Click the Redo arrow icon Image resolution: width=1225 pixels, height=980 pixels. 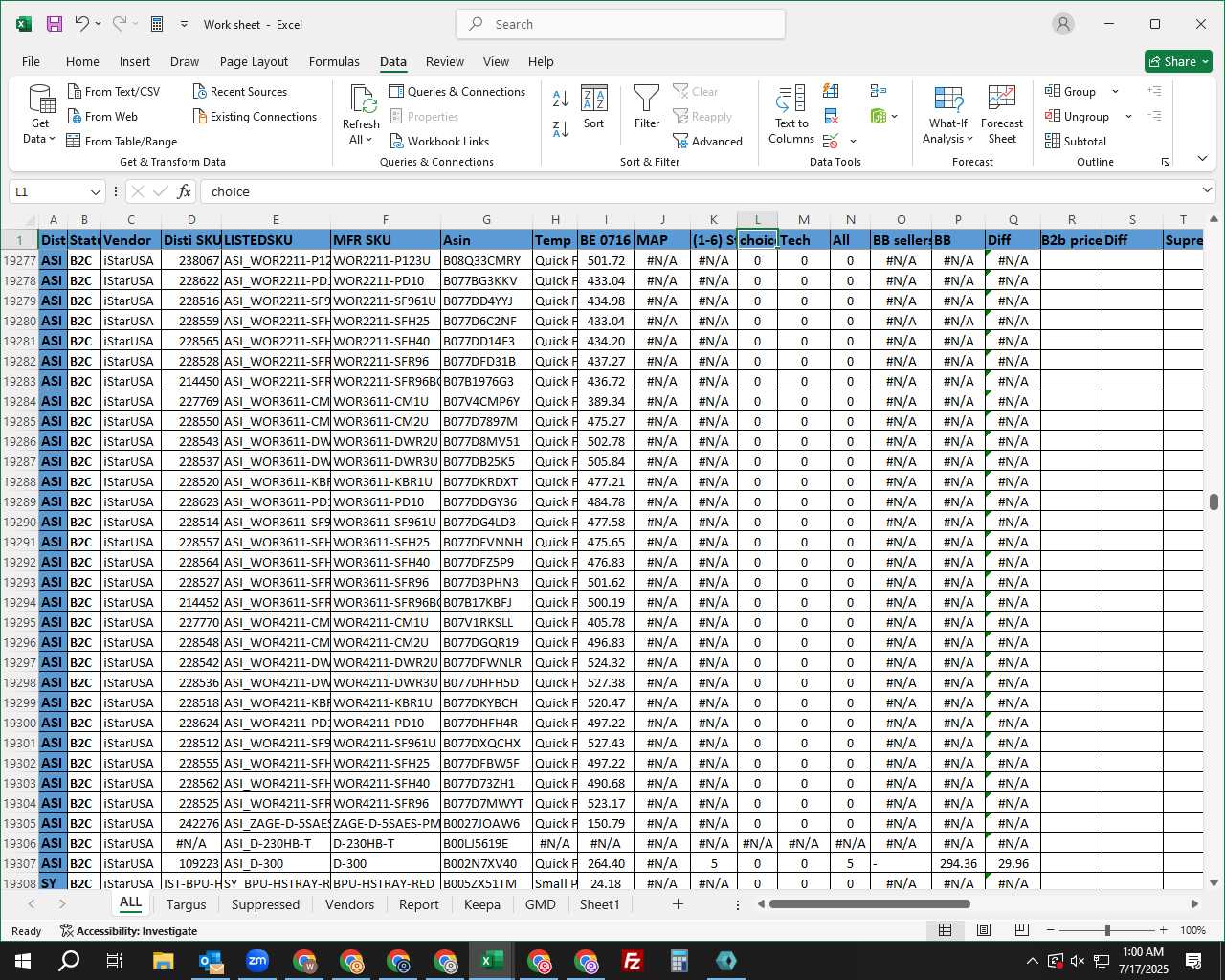point(119,24)
